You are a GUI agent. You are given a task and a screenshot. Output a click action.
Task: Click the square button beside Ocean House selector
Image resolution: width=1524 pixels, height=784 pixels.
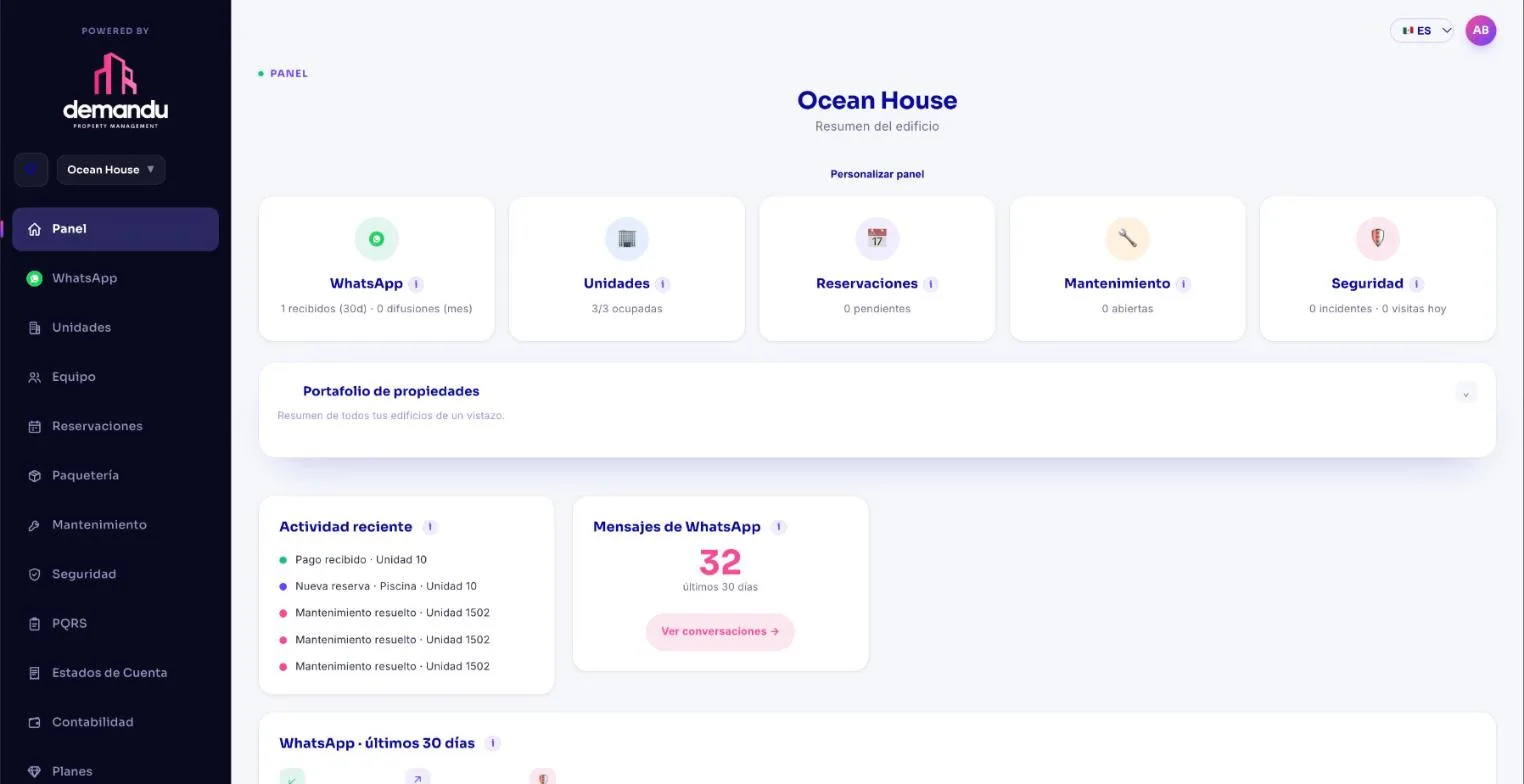[x=31, y=169]
